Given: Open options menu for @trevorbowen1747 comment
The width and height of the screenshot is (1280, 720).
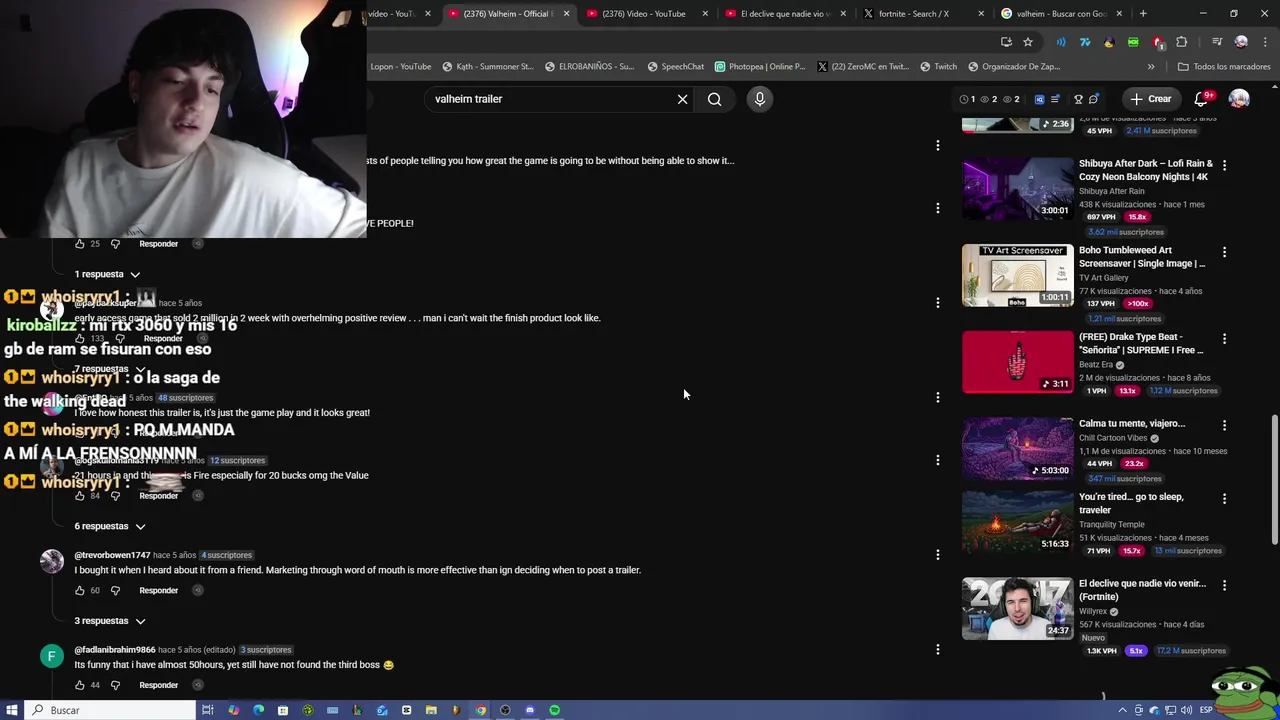Looking at the screenshot, I should click(x=937, y=555).
